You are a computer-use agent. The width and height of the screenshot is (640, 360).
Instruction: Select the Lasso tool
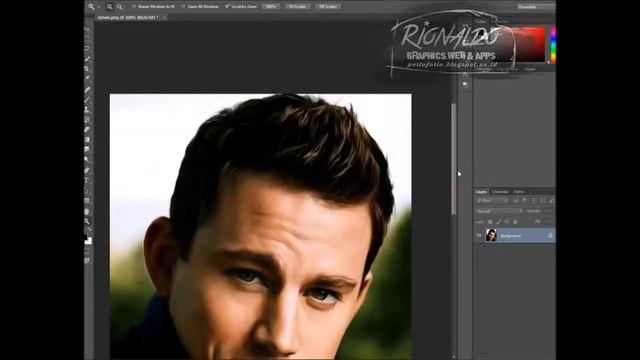pyautogui.click(x=88, y=48)
